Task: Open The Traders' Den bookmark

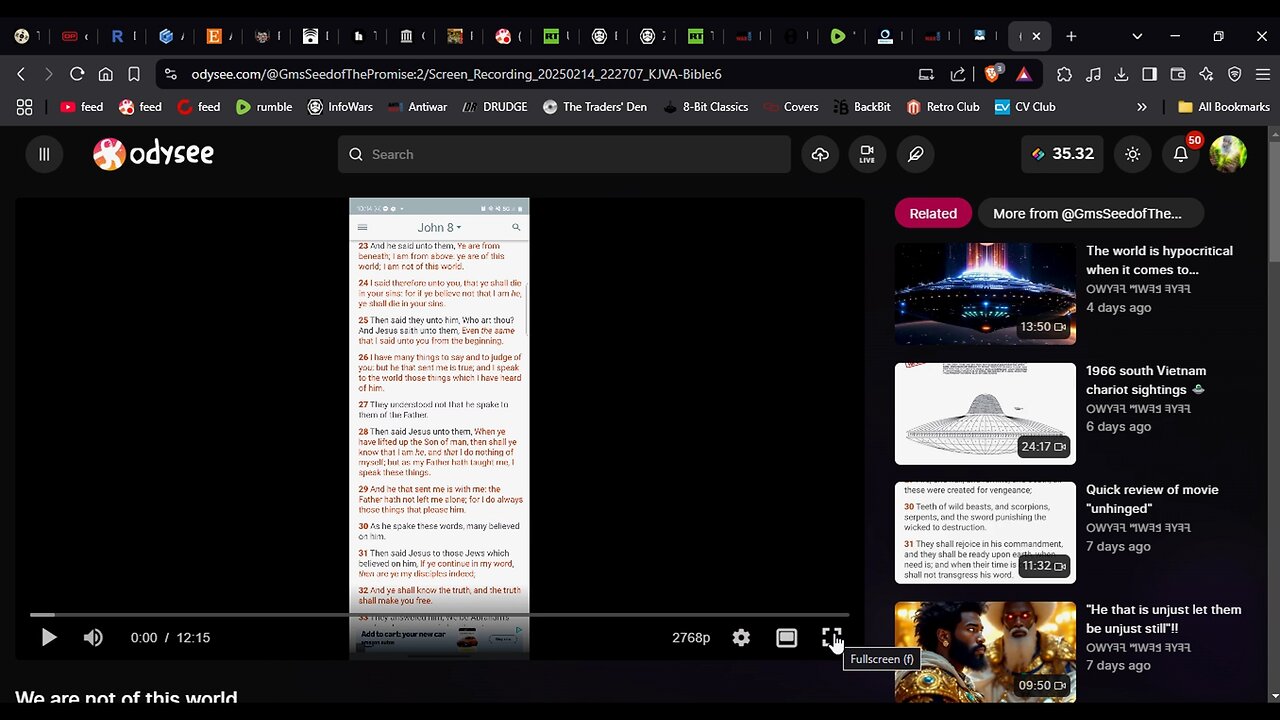Action: pos(594,107)
